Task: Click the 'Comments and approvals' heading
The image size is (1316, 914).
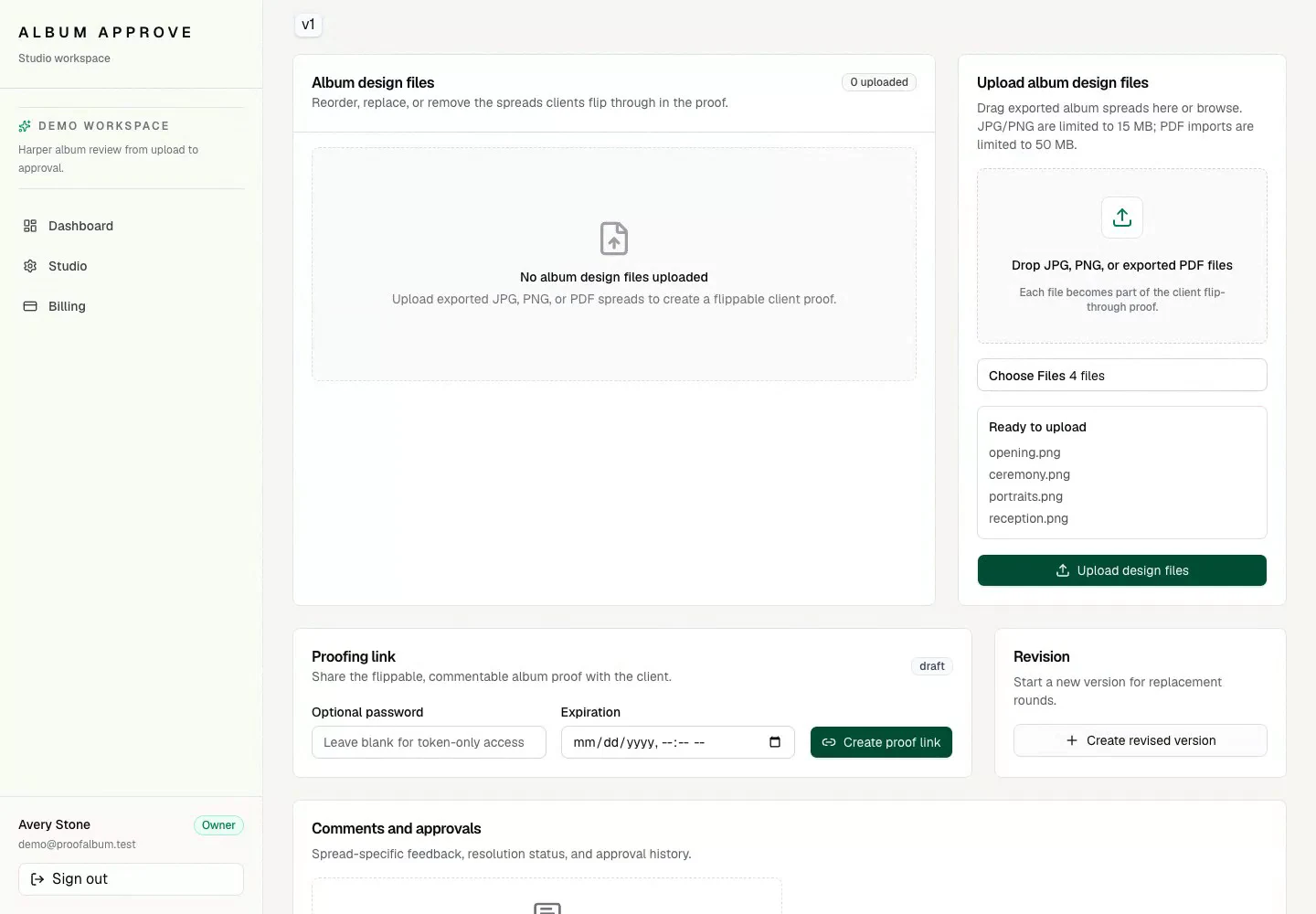Action: click(396, 828)
